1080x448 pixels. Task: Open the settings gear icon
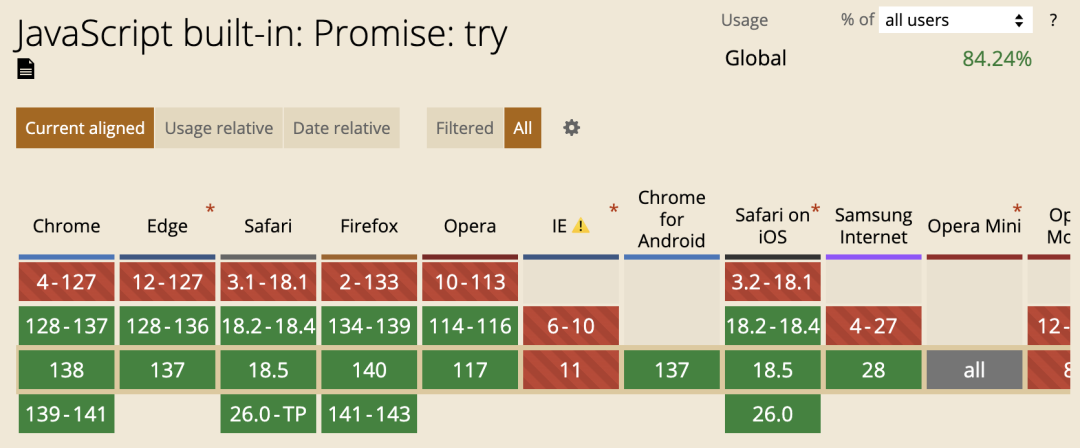click(x=572, y=128)
